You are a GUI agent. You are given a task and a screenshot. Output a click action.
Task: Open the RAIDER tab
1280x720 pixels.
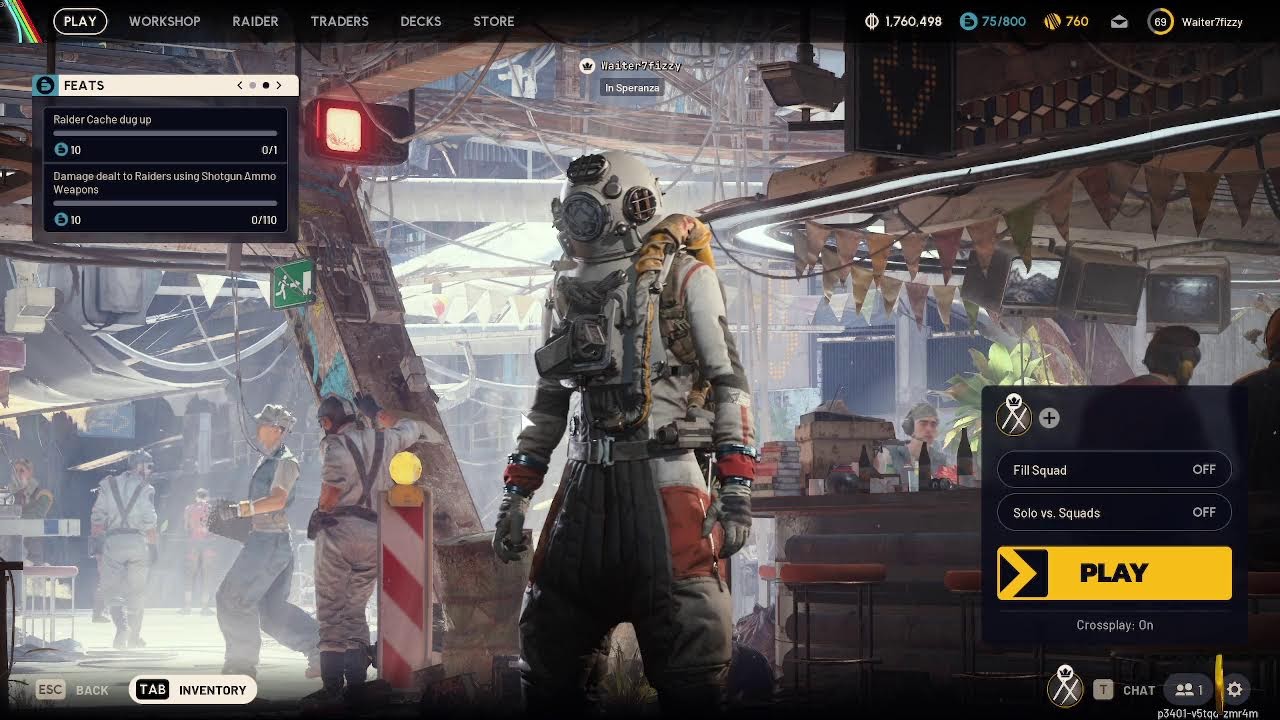click(255, 21)
